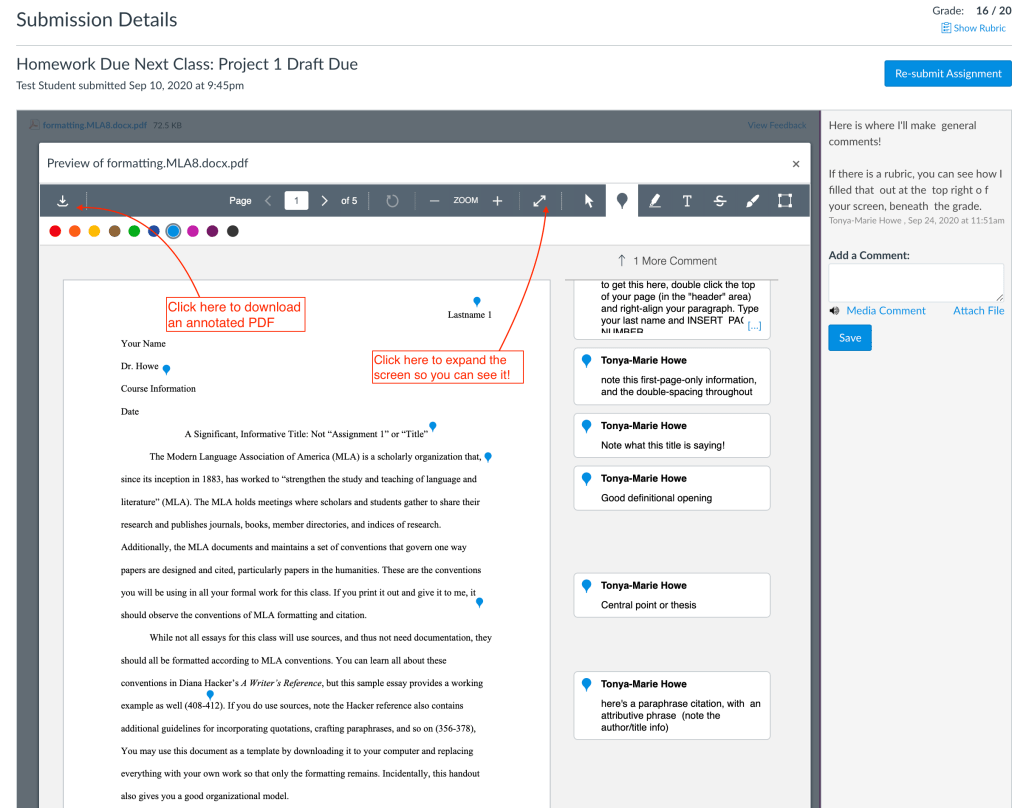Screen dimensions: 1023x808
Task: Zoom in with the plus button
Action: (497, 201)
